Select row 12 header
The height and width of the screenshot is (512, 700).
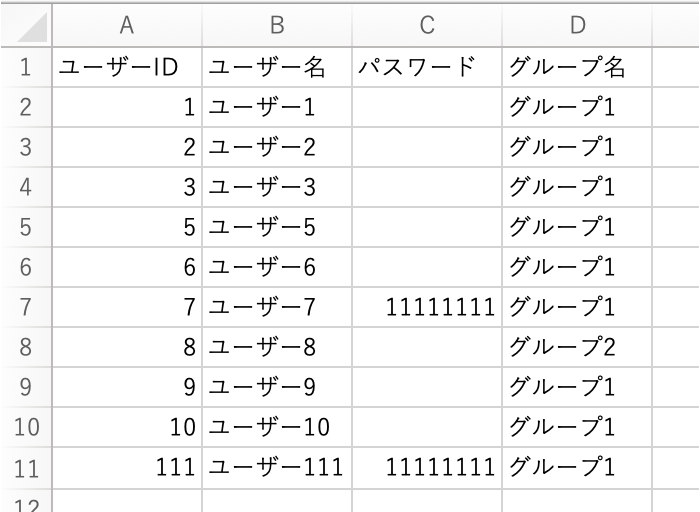[x=27, y=501]
